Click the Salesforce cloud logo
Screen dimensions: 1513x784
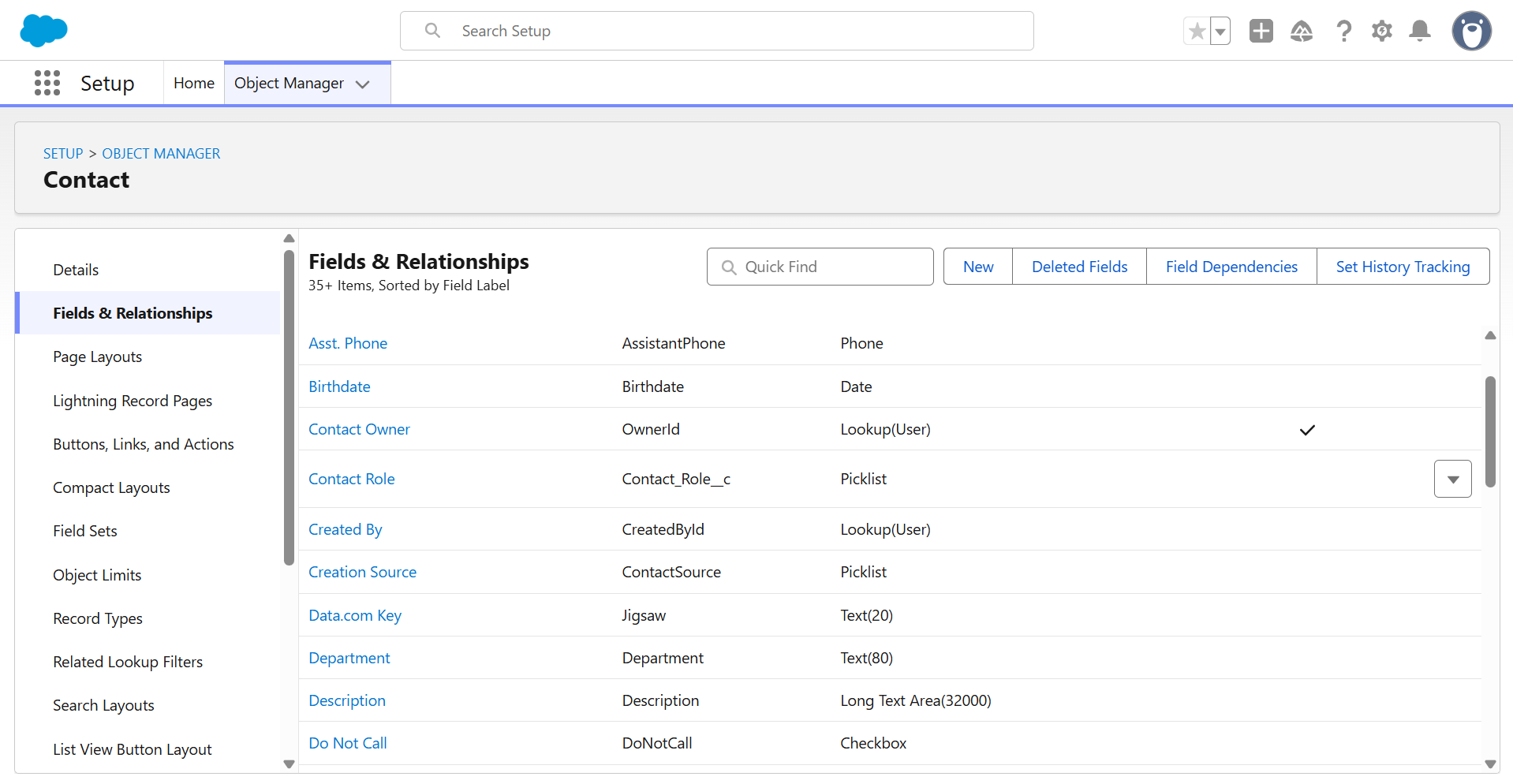click(x=43, y=31)
